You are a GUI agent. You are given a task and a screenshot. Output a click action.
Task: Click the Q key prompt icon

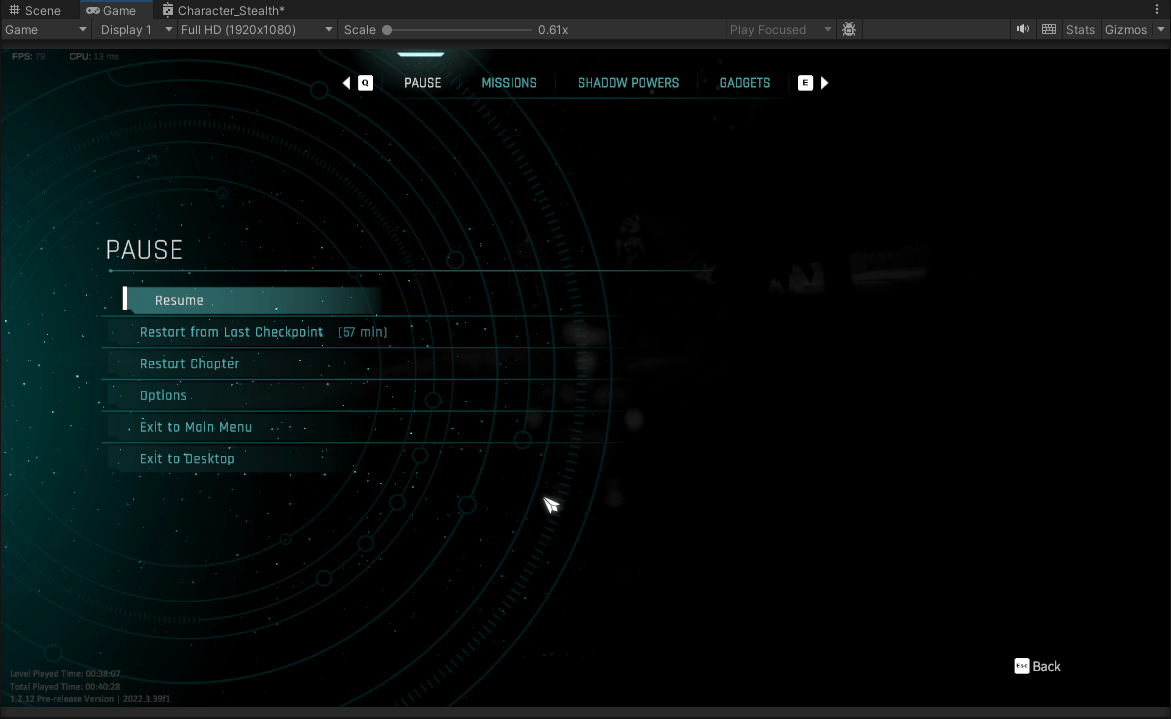(x=365, y=83)
